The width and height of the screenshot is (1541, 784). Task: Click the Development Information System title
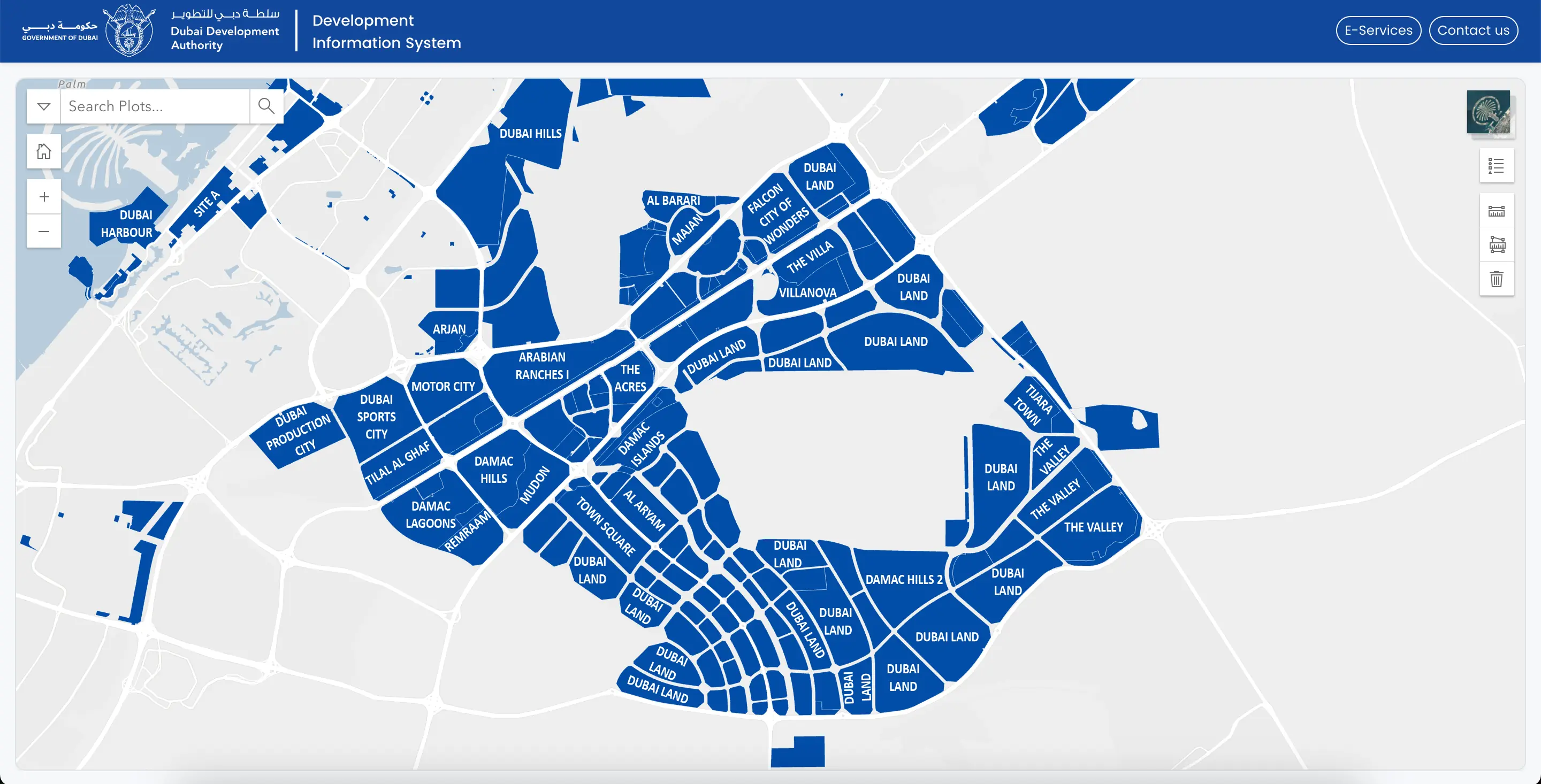(x=386, y=32)
